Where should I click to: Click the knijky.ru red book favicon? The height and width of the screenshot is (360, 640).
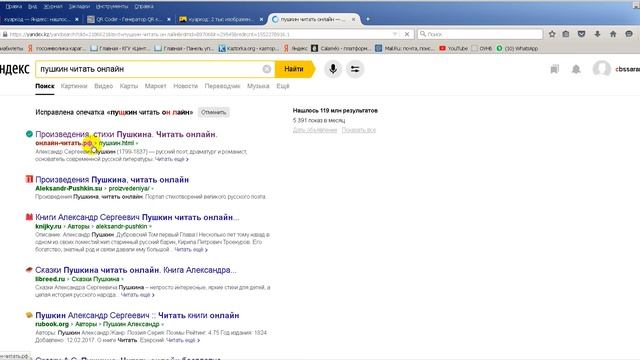tap(29, 217)
